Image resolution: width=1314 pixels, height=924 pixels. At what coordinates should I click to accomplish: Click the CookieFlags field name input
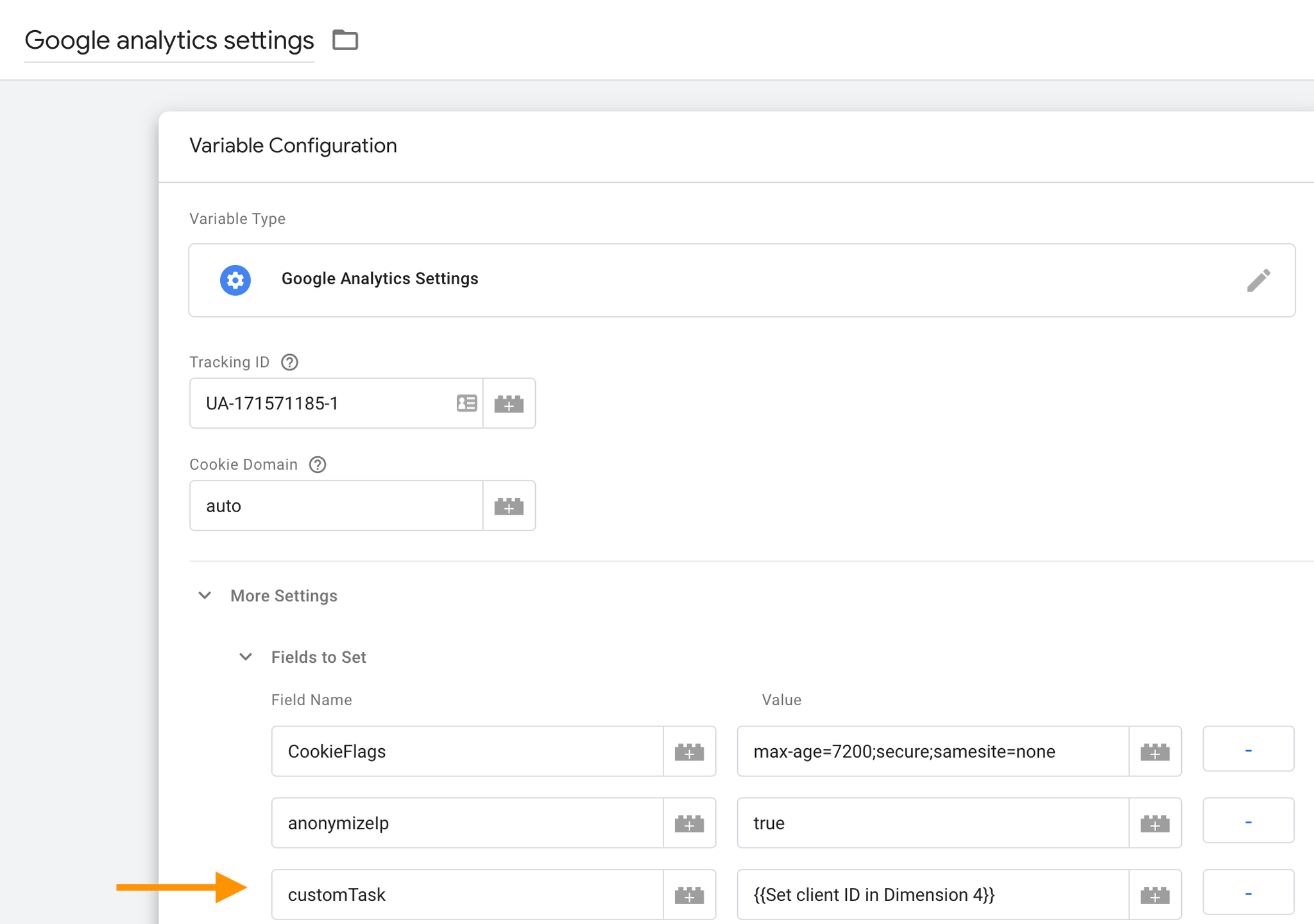[x=467, y=751]
